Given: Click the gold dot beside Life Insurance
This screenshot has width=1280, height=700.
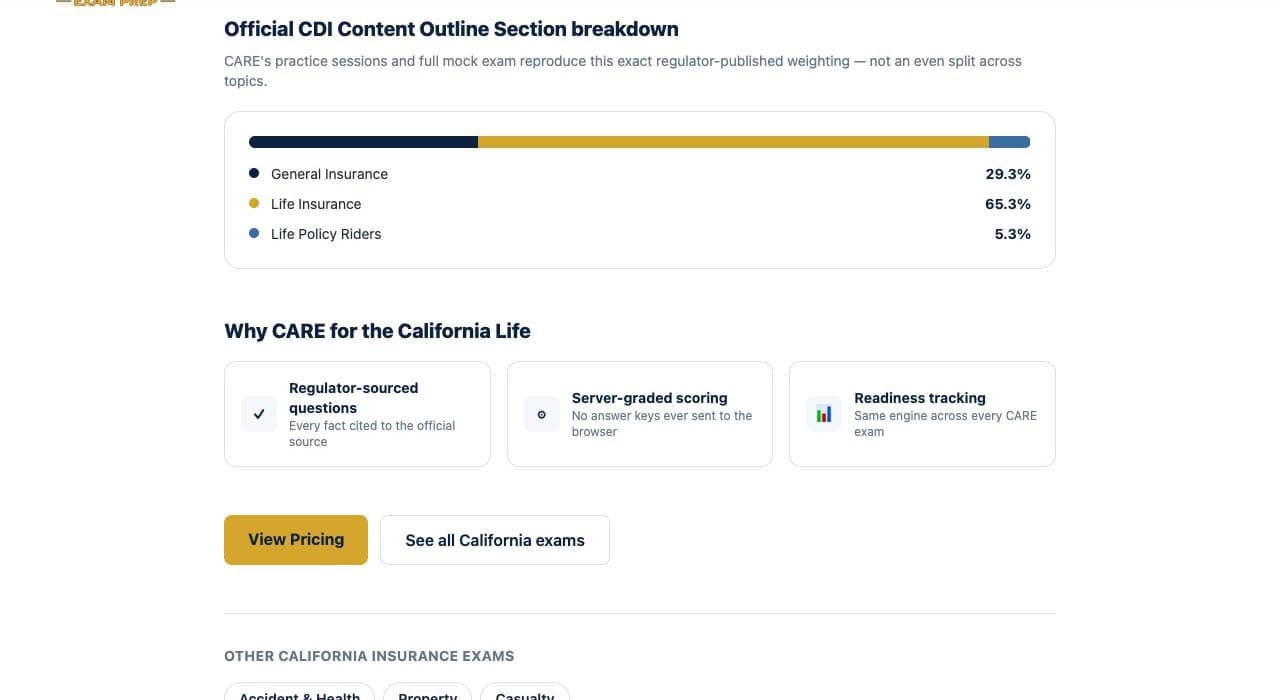Looking at the screenshot, I should (254, 204).
